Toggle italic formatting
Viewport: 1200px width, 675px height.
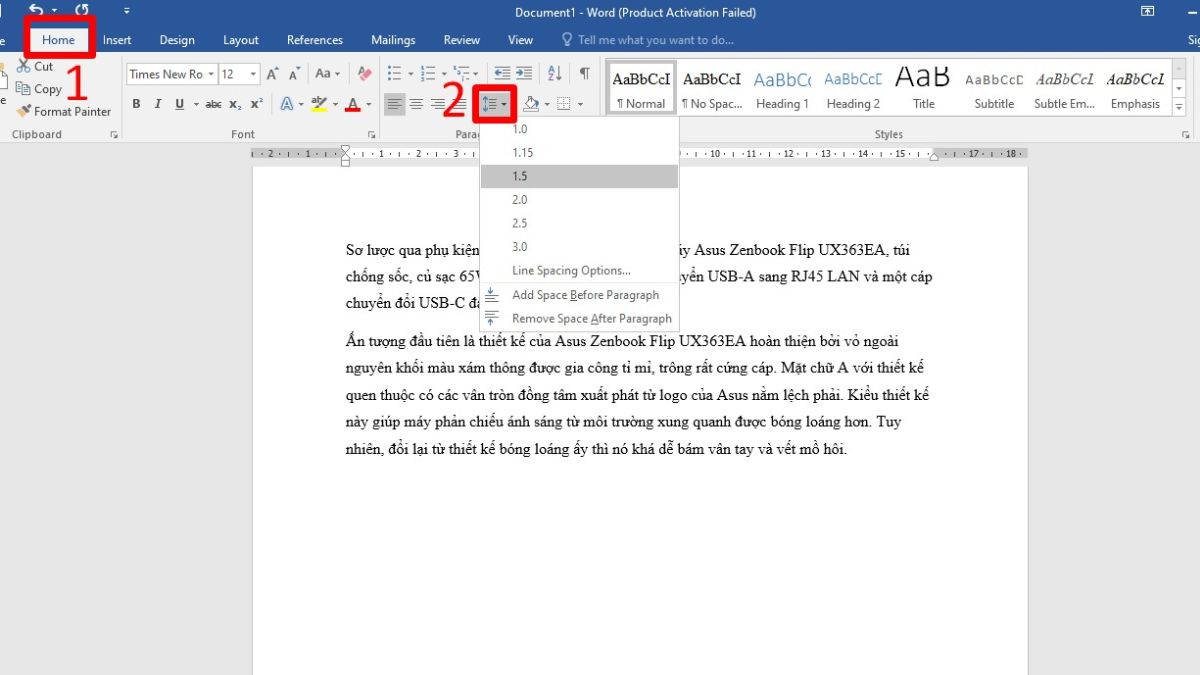point(158,104)
